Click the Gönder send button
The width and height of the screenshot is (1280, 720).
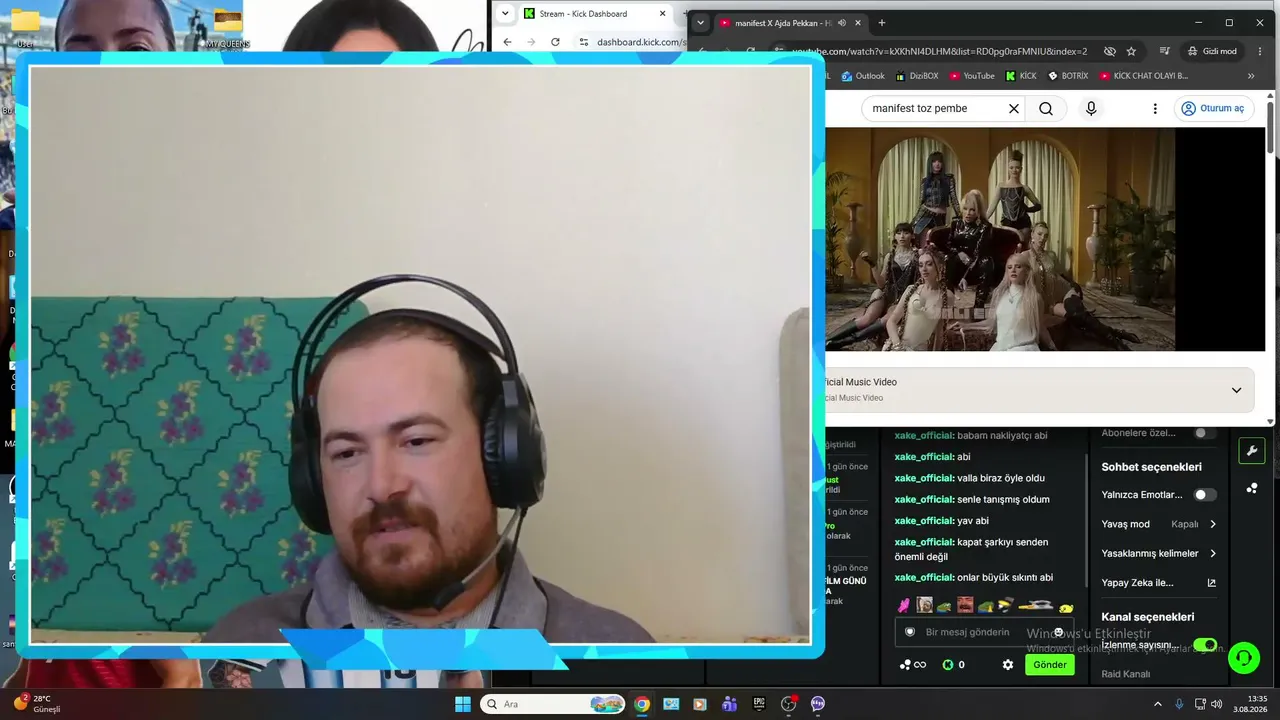1050,665
